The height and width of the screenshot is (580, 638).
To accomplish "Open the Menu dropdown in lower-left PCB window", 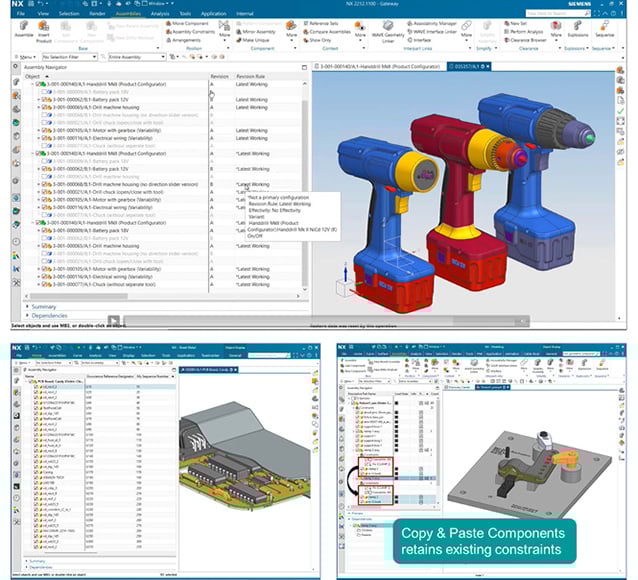I will [23, 363].
